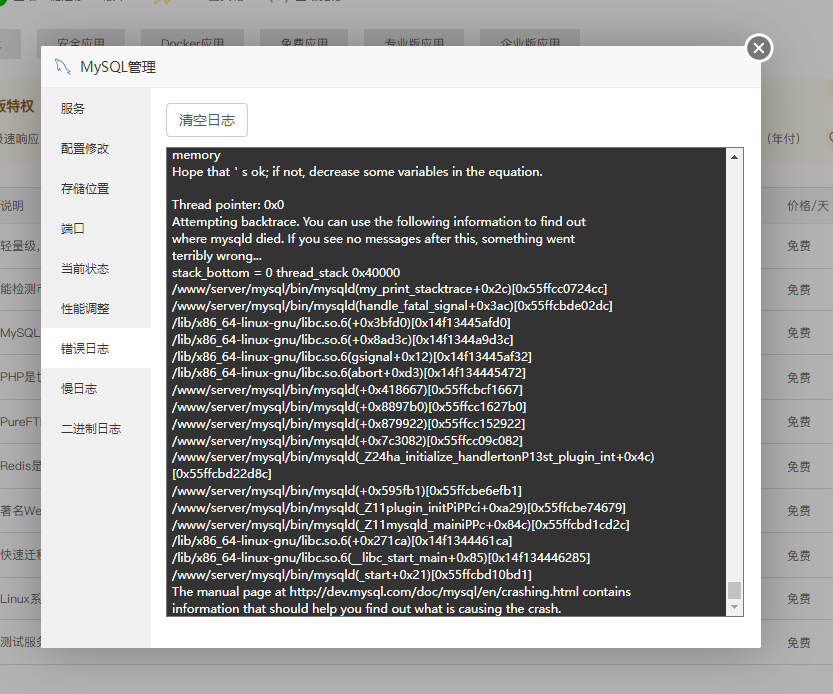Show the 当前状态 section
Viewport: 833px width, 694px height.
tap(96, 268)
